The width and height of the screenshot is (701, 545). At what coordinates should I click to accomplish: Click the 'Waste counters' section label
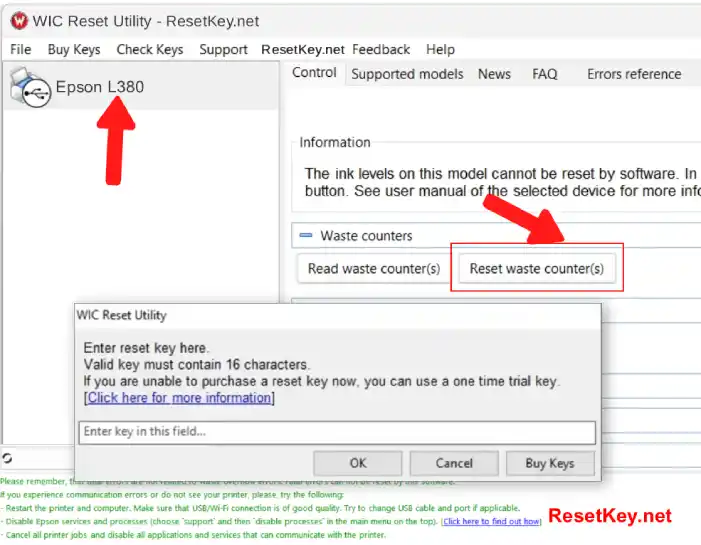coord(366,236)
